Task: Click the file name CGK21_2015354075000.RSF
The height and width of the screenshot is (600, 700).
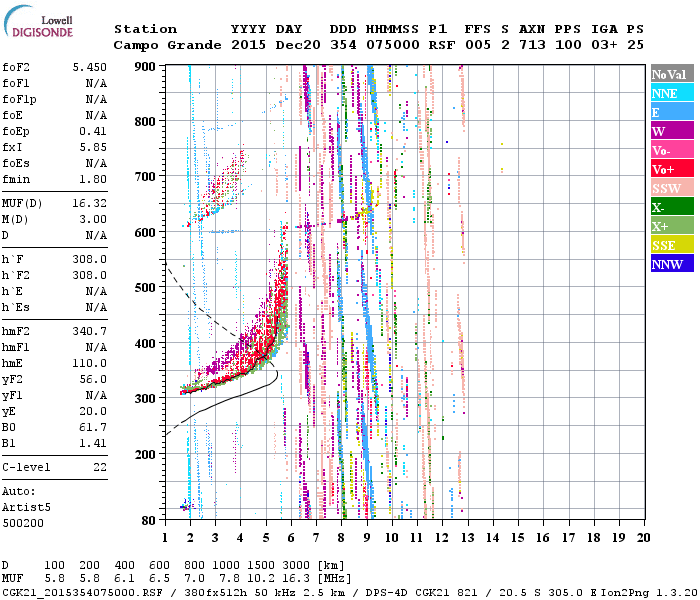Action: coord(82,592)
